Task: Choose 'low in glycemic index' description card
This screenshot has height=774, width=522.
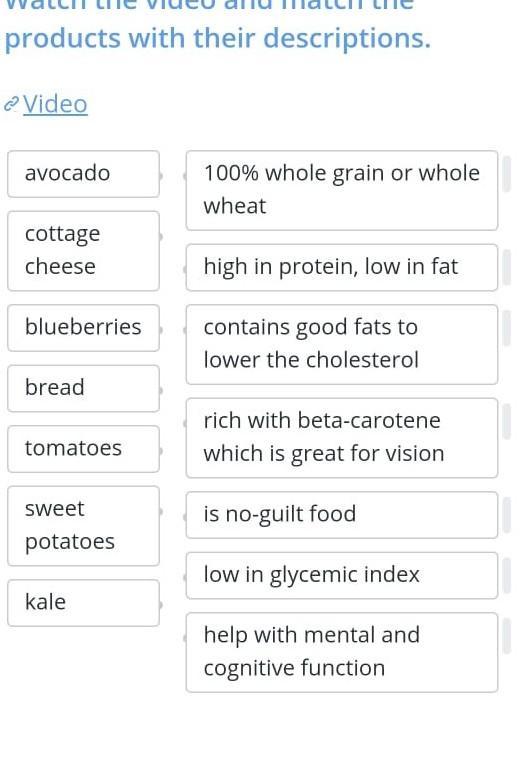Action: 342,576
